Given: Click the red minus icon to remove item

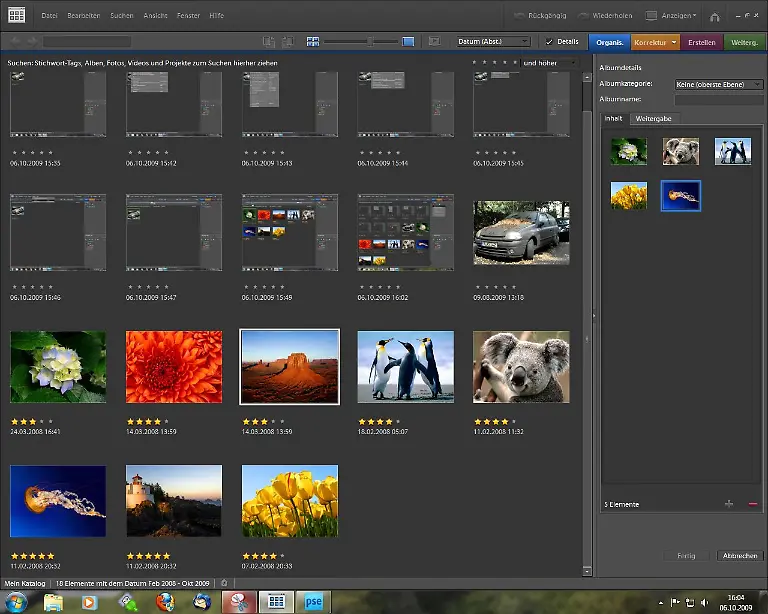Looking at the screenshot, I should [x=752, y=503].
